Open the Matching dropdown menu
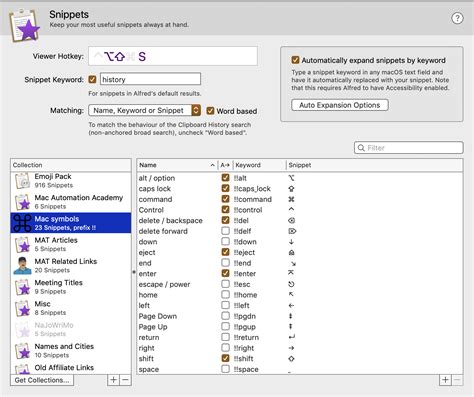Viewport: 474px width, 397px height. pos(144,110)
